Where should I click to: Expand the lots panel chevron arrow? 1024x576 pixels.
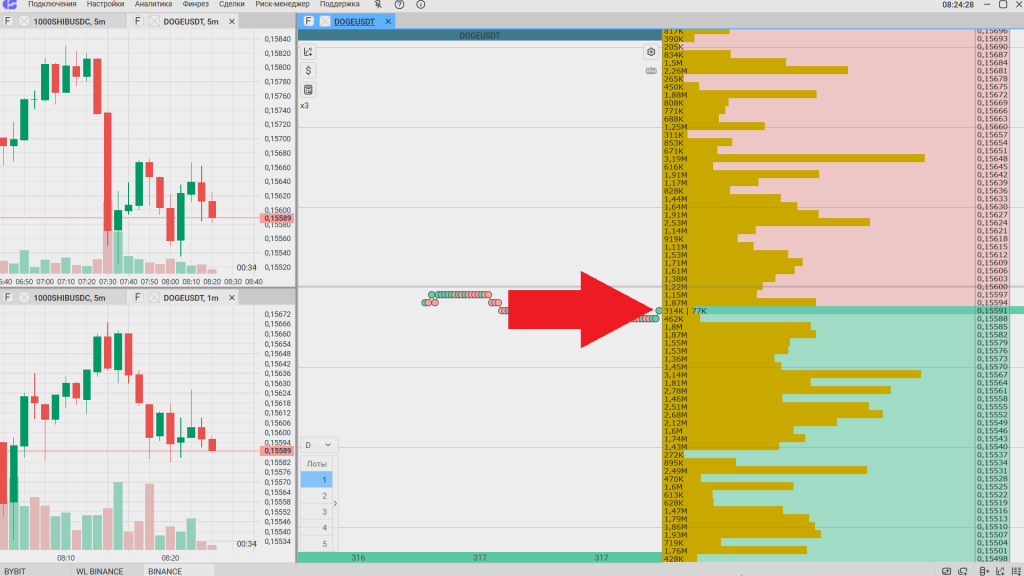[336, 503]
